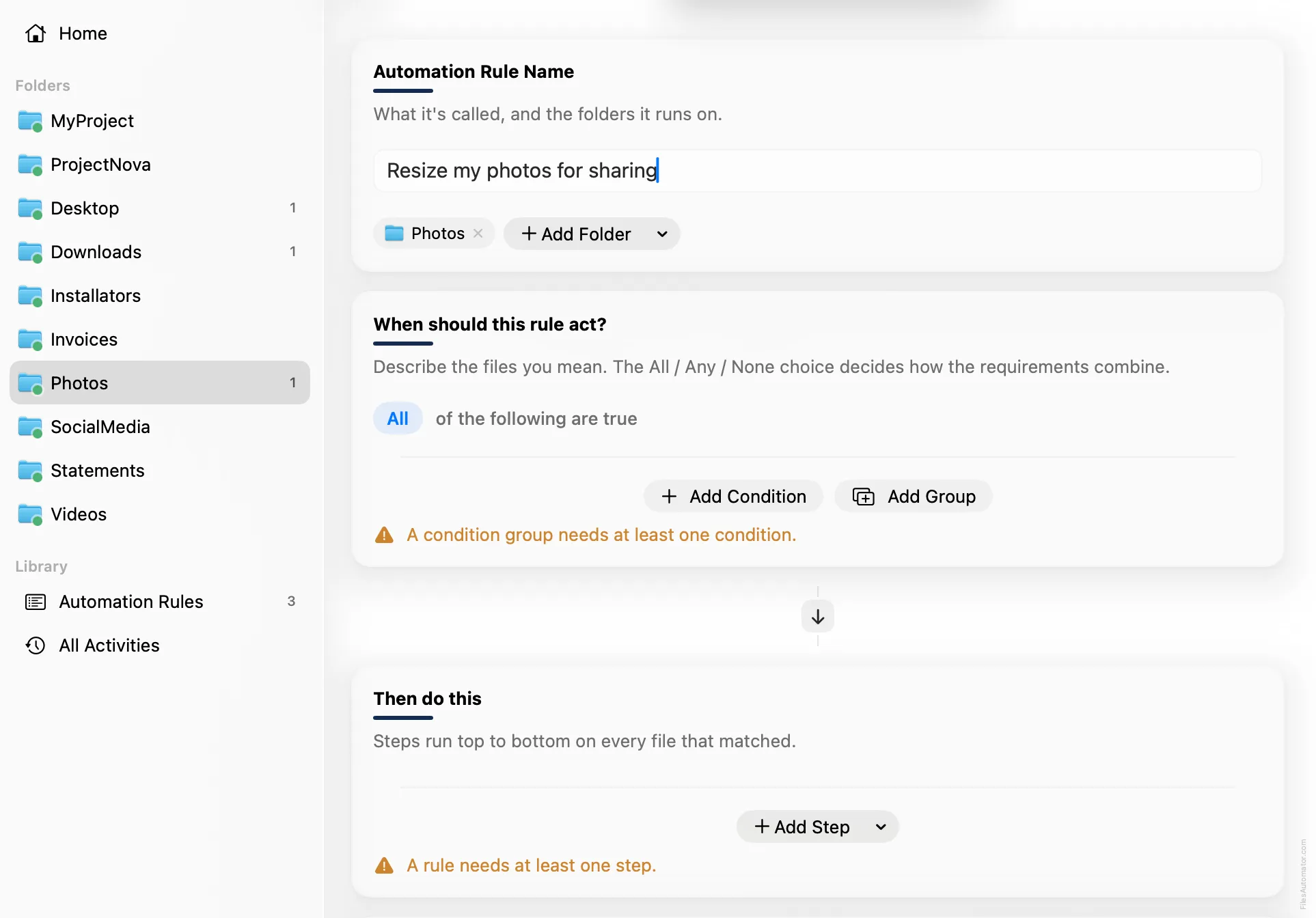Expand the Add Folder dropdown chevron
This screenshot has width=1316, height=918.
[662, 234]
